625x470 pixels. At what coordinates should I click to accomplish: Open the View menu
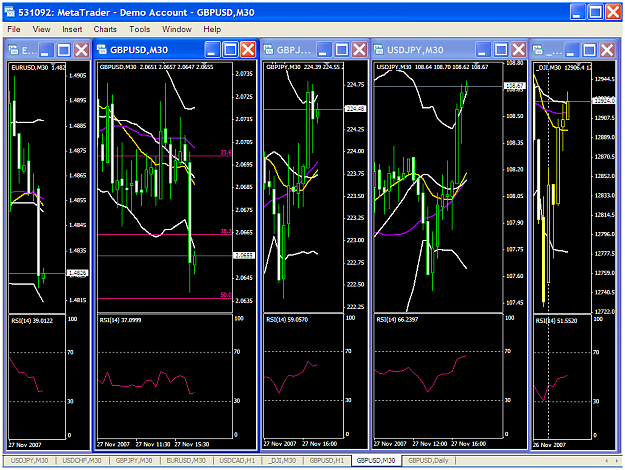(41, 29)
